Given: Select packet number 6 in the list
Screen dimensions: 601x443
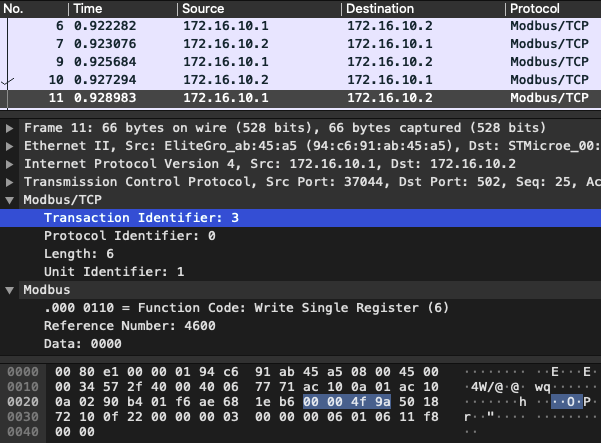Looking at the screenshot, I should pyautogui.click(x=300, y=26).
